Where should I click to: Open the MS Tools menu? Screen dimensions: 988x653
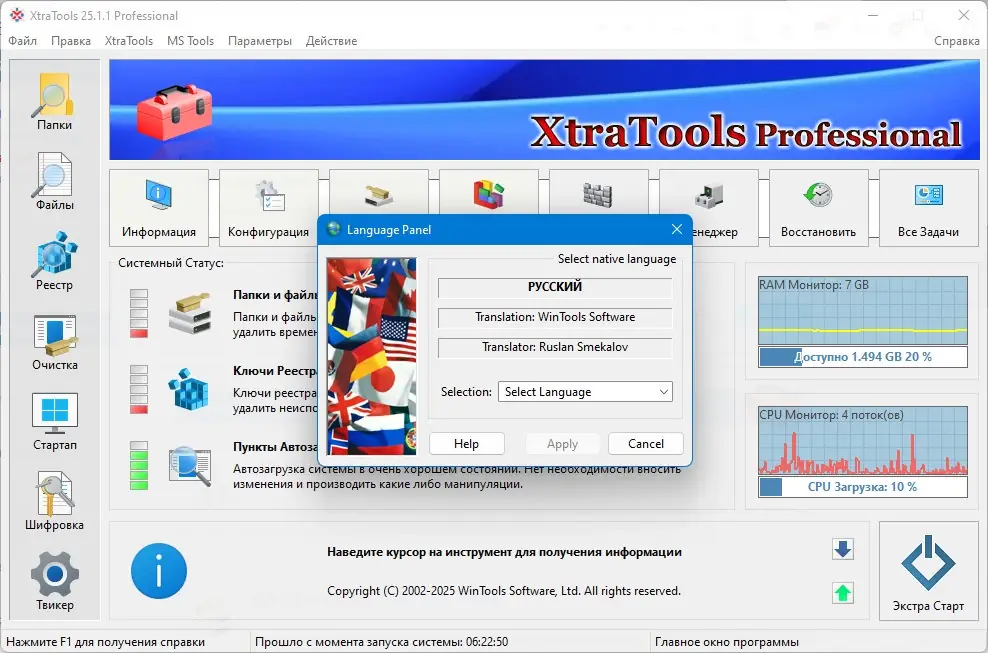point(190,40)
